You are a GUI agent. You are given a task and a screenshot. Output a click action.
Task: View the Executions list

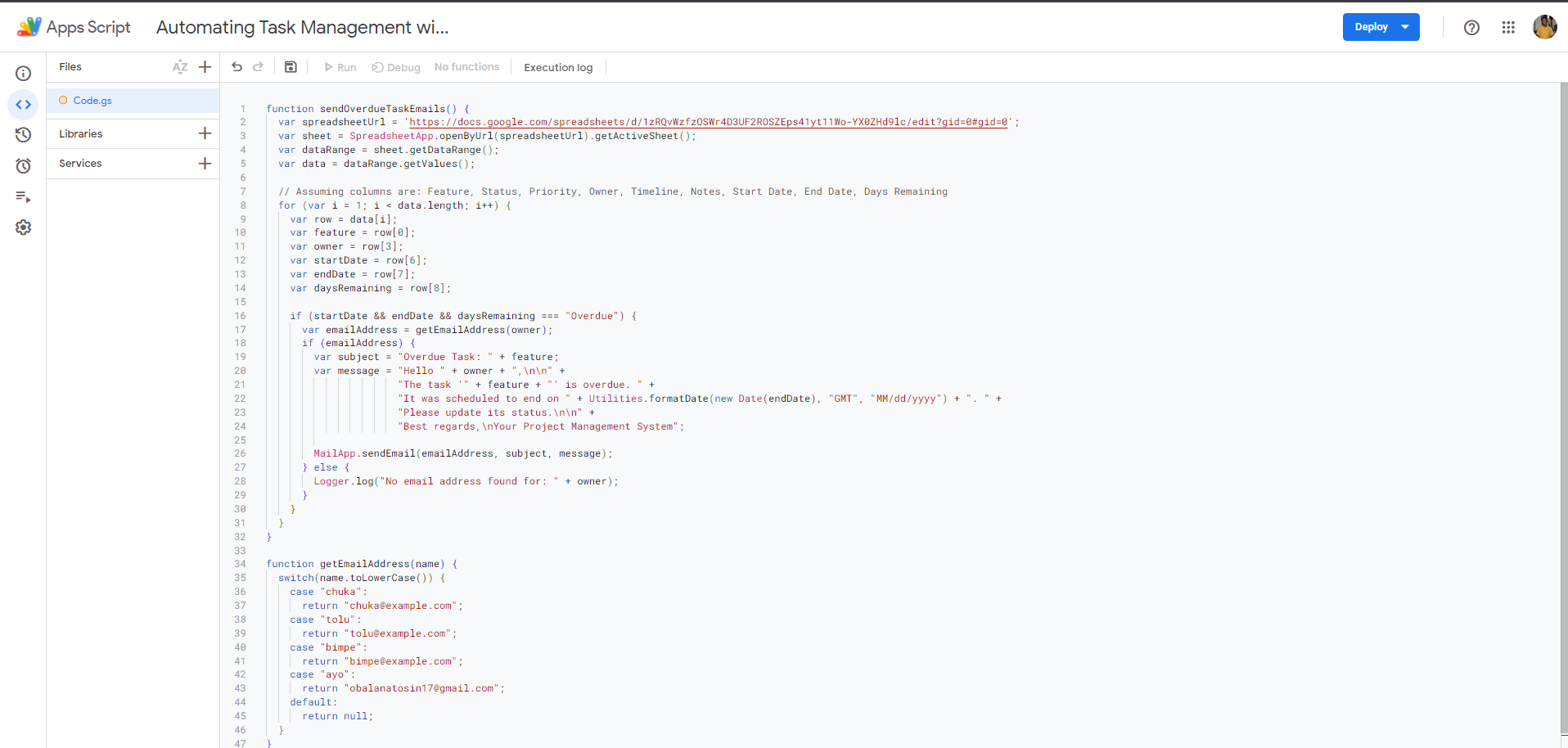pos(23,196)
